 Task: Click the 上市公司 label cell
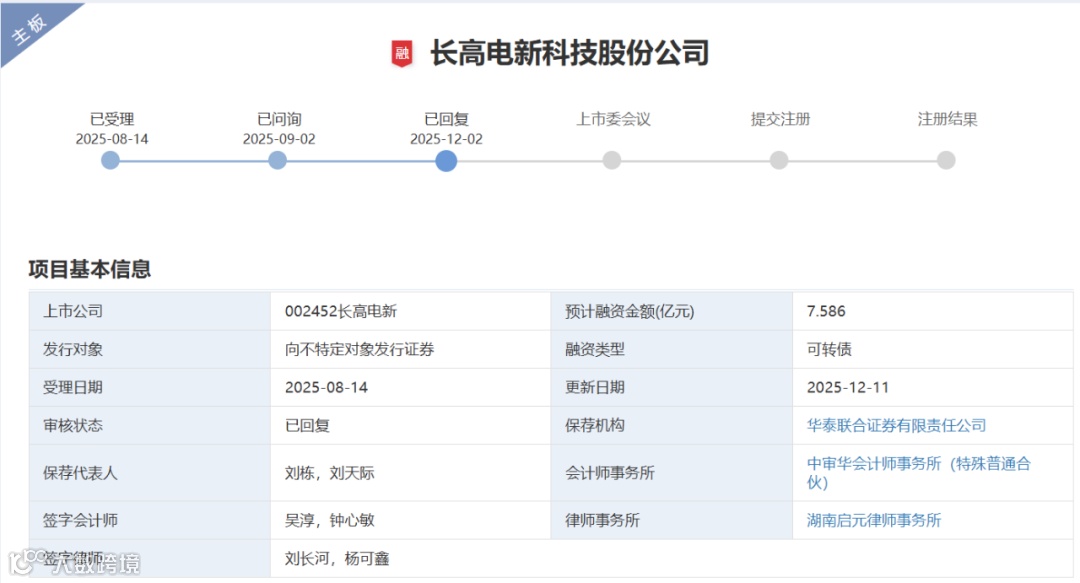[x=149, y=311]
